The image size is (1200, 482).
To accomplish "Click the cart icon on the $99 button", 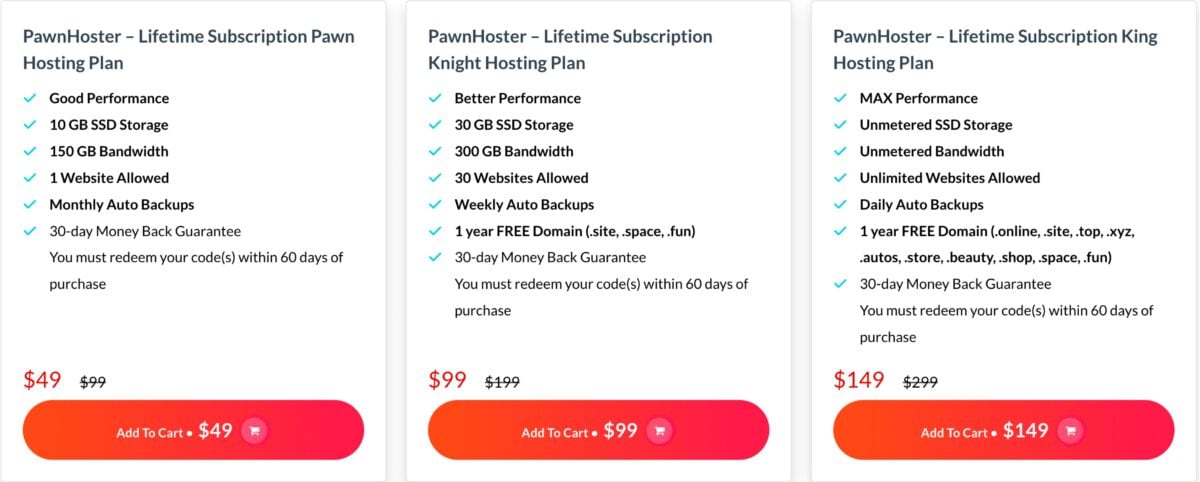I will (x=659, y=431).
